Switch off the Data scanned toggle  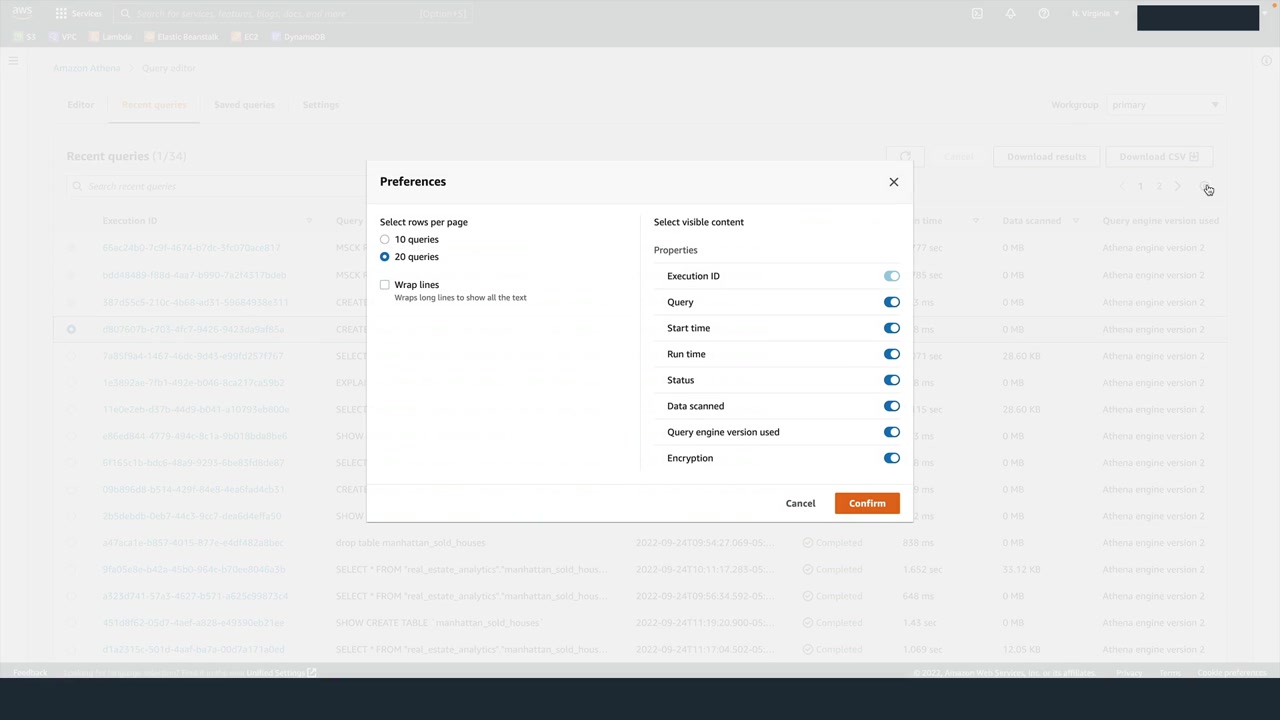[x=891, y=406]
